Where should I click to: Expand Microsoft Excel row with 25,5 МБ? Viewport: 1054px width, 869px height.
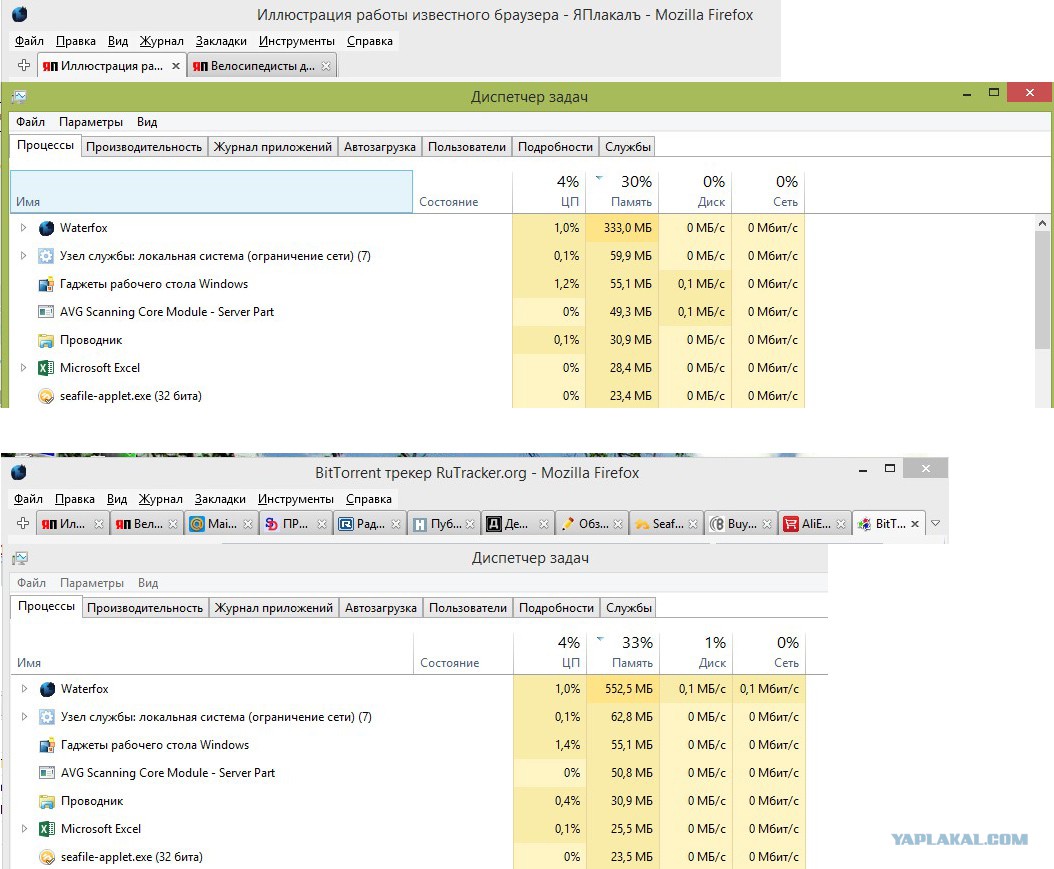(24, 829)
